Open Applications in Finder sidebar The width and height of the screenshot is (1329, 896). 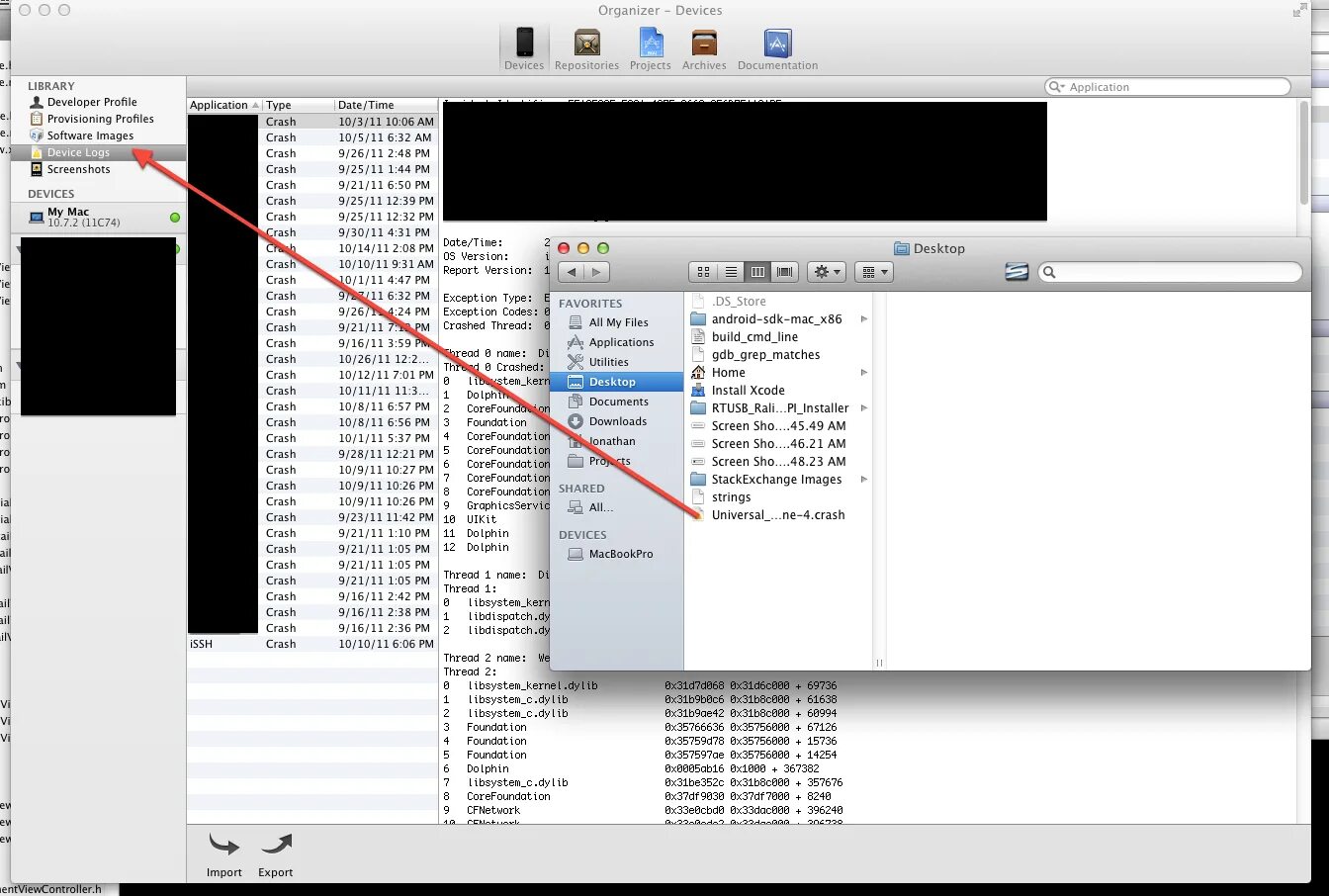(616, 342)
